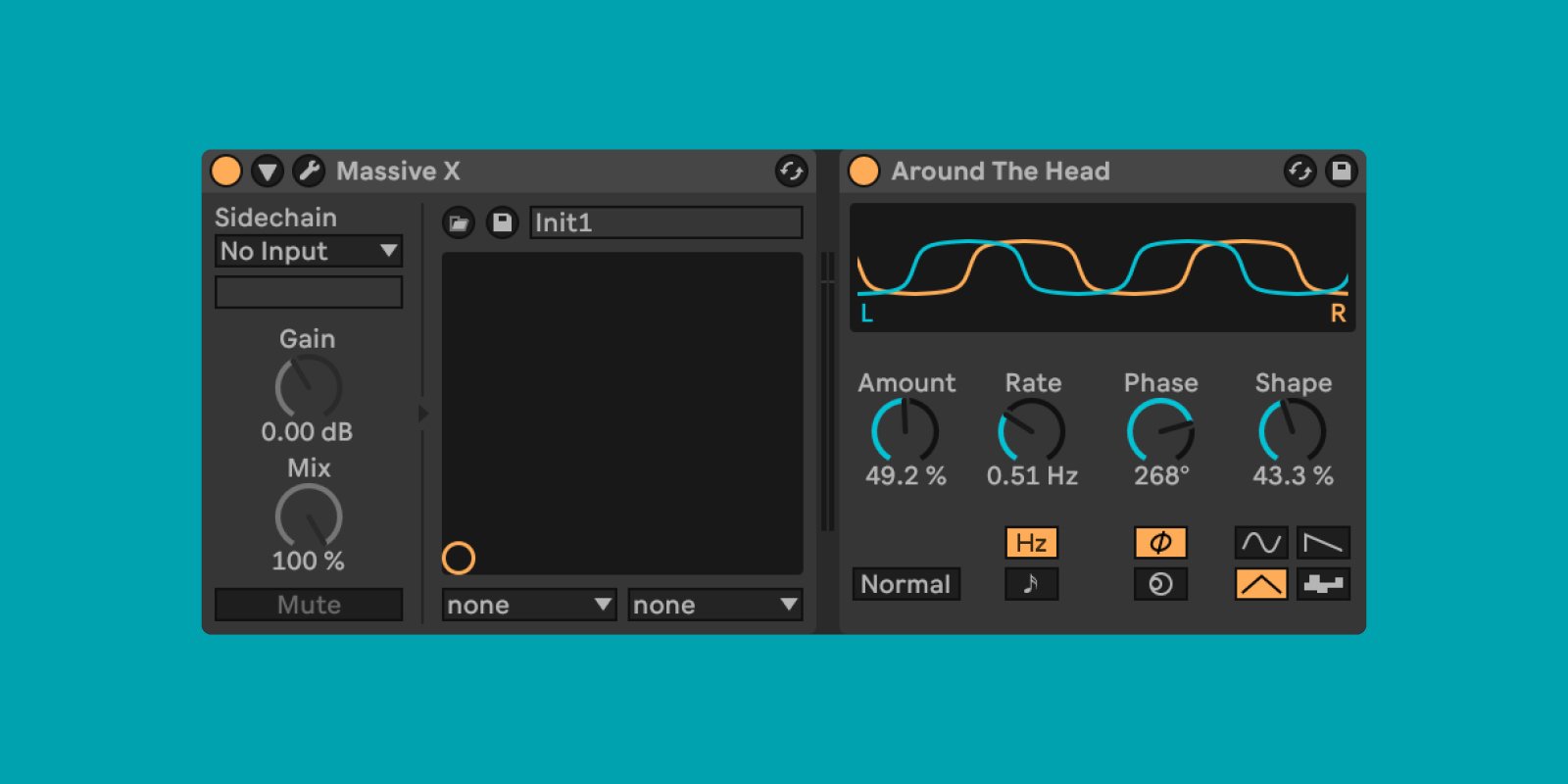
Task: Adjust the Shape knob
Action: [1293, 430]
